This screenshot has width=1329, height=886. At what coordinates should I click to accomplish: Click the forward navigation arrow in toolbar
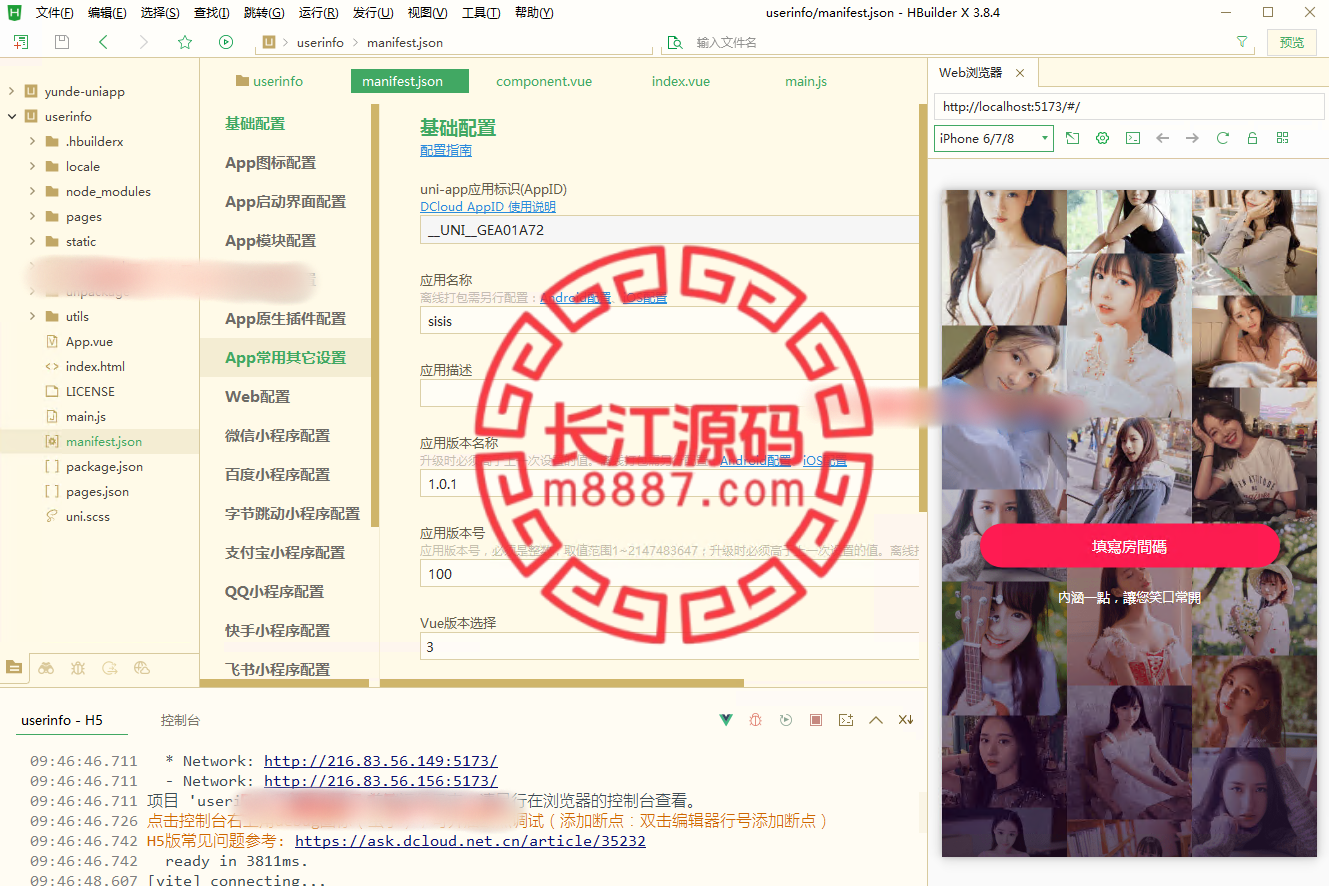click(144, 42)
